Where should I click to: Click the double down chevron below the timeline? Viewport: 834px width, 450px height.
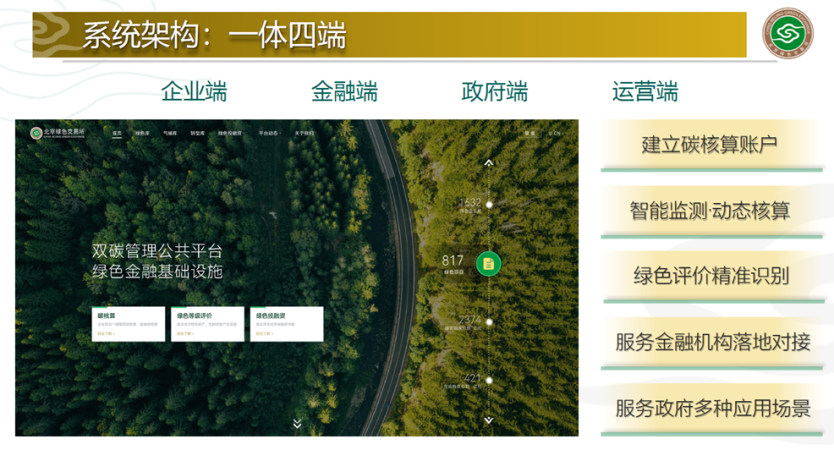[x=488, y=419]
